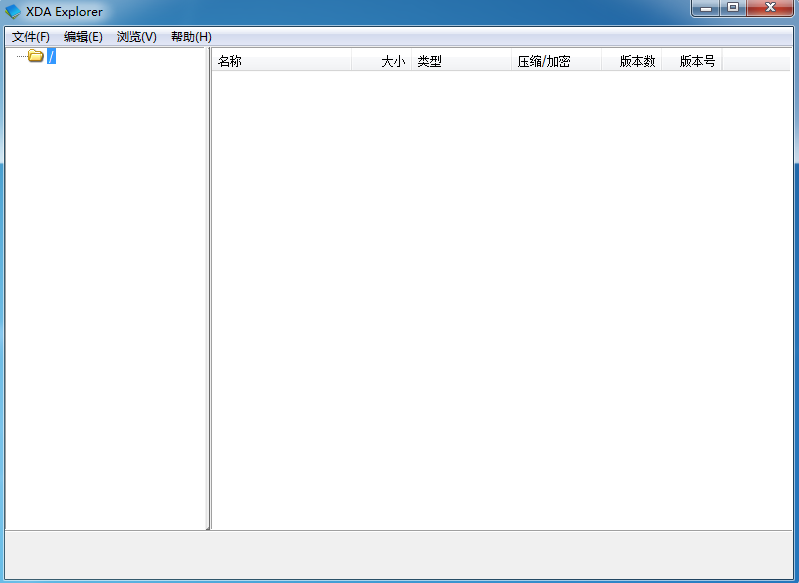Select the root folder icon in tree
The height and width of the screenshot is (583, 799).
point(36,56)
